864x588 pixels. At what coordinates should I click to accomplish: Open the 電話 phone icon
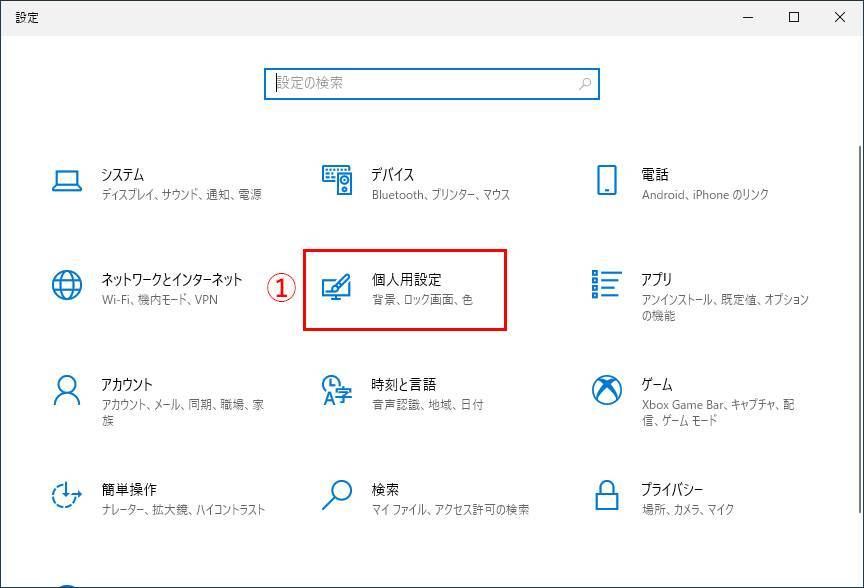point(607,180)
